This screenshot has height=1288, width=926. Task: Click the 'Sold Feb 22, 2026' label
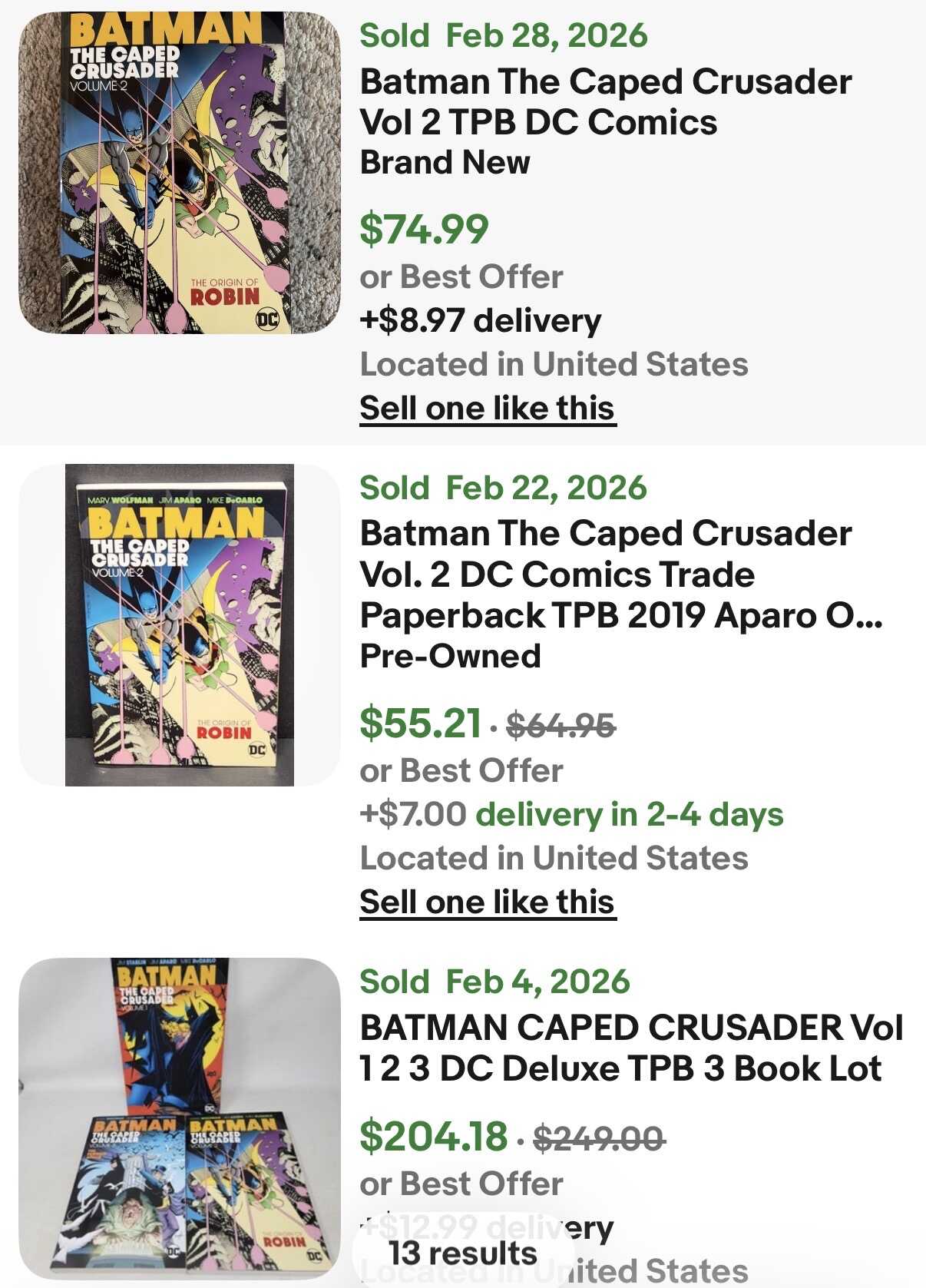tap(503, 488)
